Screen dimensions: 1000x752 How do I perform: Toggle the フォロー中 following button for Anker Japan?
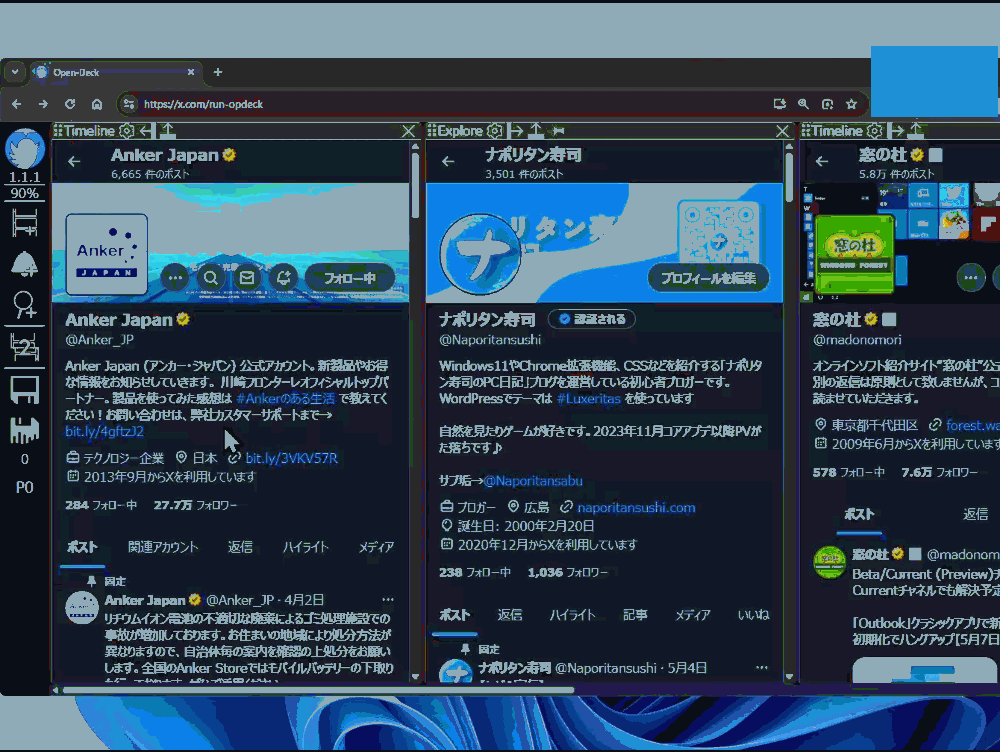tap(350, 278)
